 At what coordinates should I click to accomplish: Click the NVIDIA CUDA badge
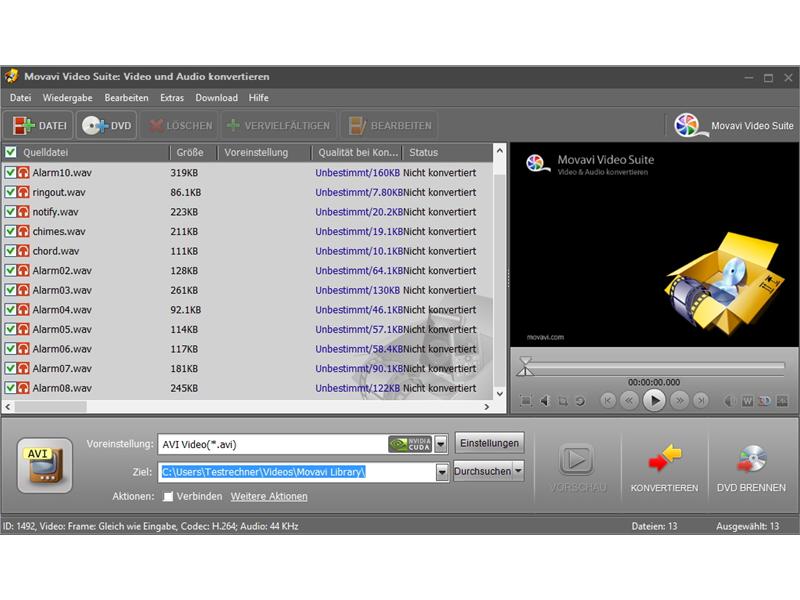click(x=410, y=444)
